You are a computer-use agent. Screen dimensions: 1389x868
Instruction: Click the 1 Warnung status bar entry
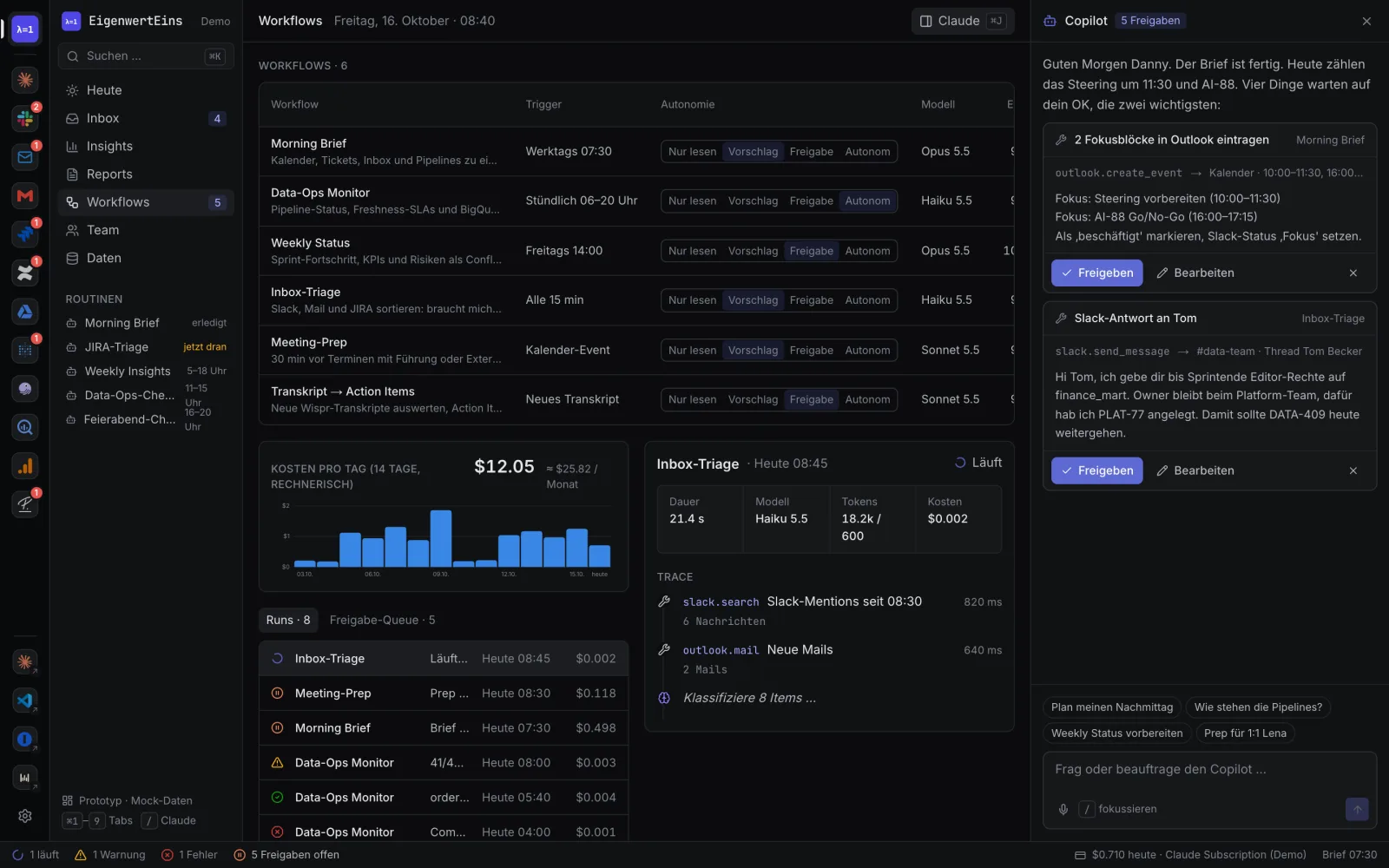tap(110, 855)
